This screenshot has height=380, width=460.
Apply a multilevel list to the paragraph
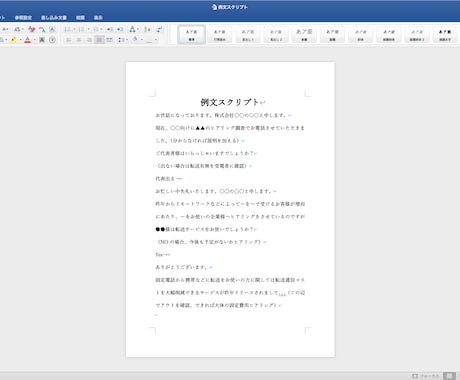(x=95, y=30)
